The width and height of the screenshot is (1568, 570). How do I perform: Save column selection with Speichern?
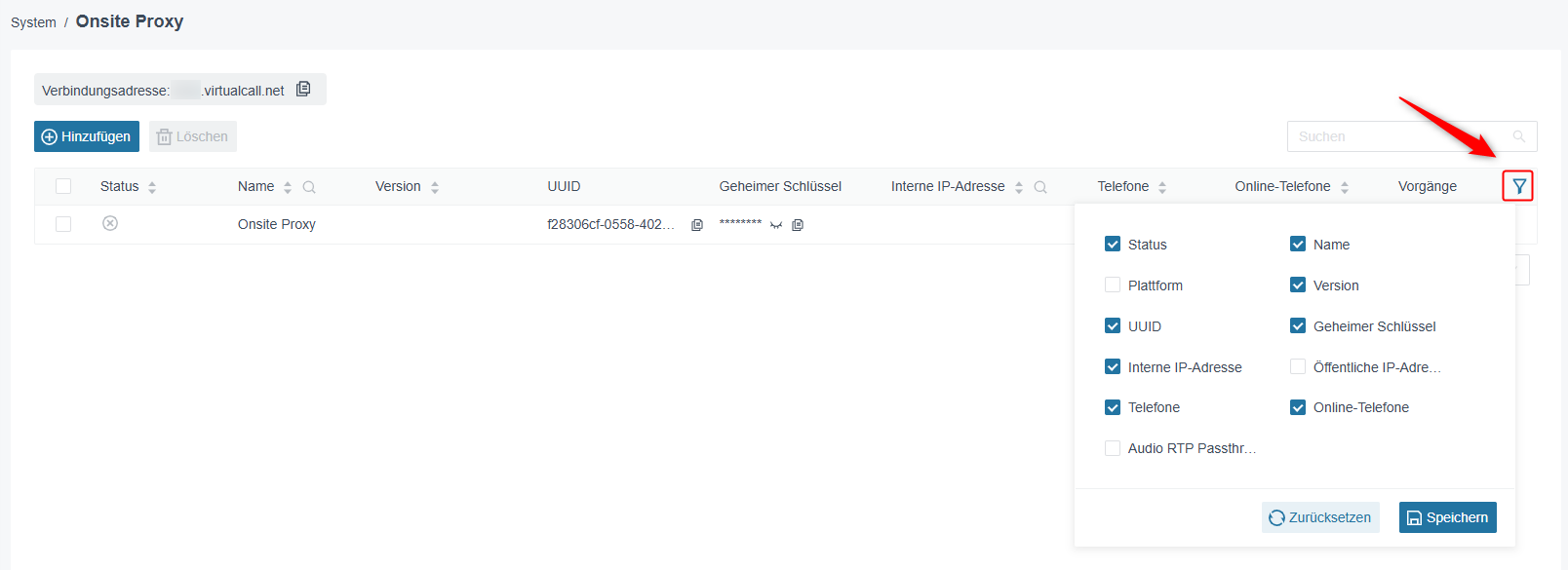(1448, 517)
